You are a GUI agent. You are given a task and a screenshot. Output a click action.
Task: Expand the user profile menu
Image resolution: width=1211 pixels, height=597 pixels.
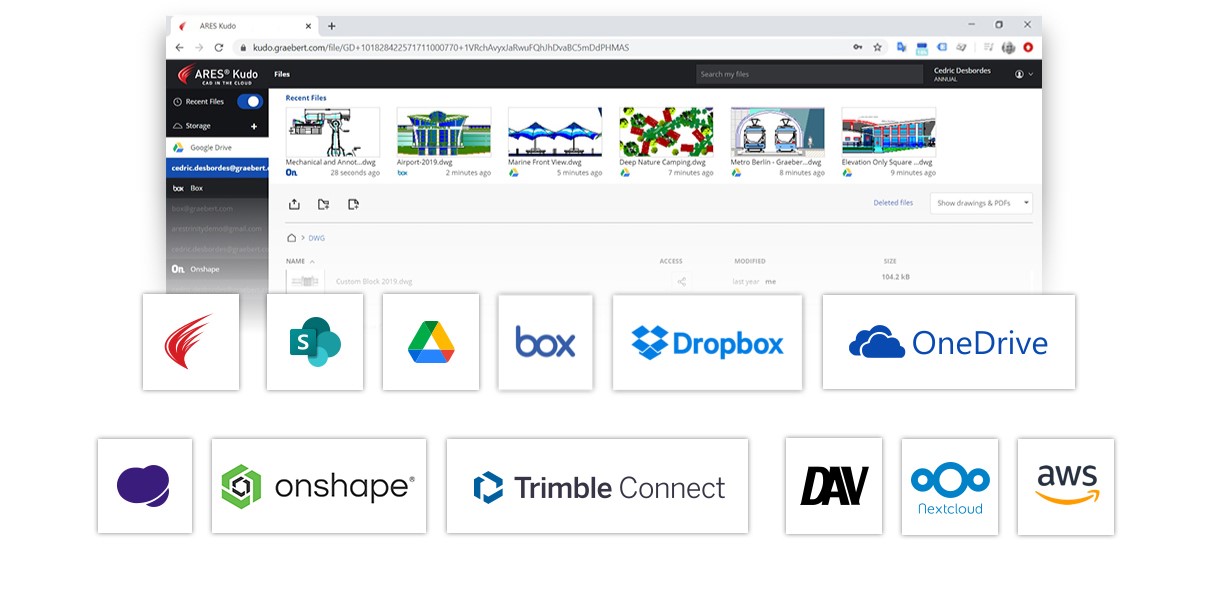click(1023, 74)
